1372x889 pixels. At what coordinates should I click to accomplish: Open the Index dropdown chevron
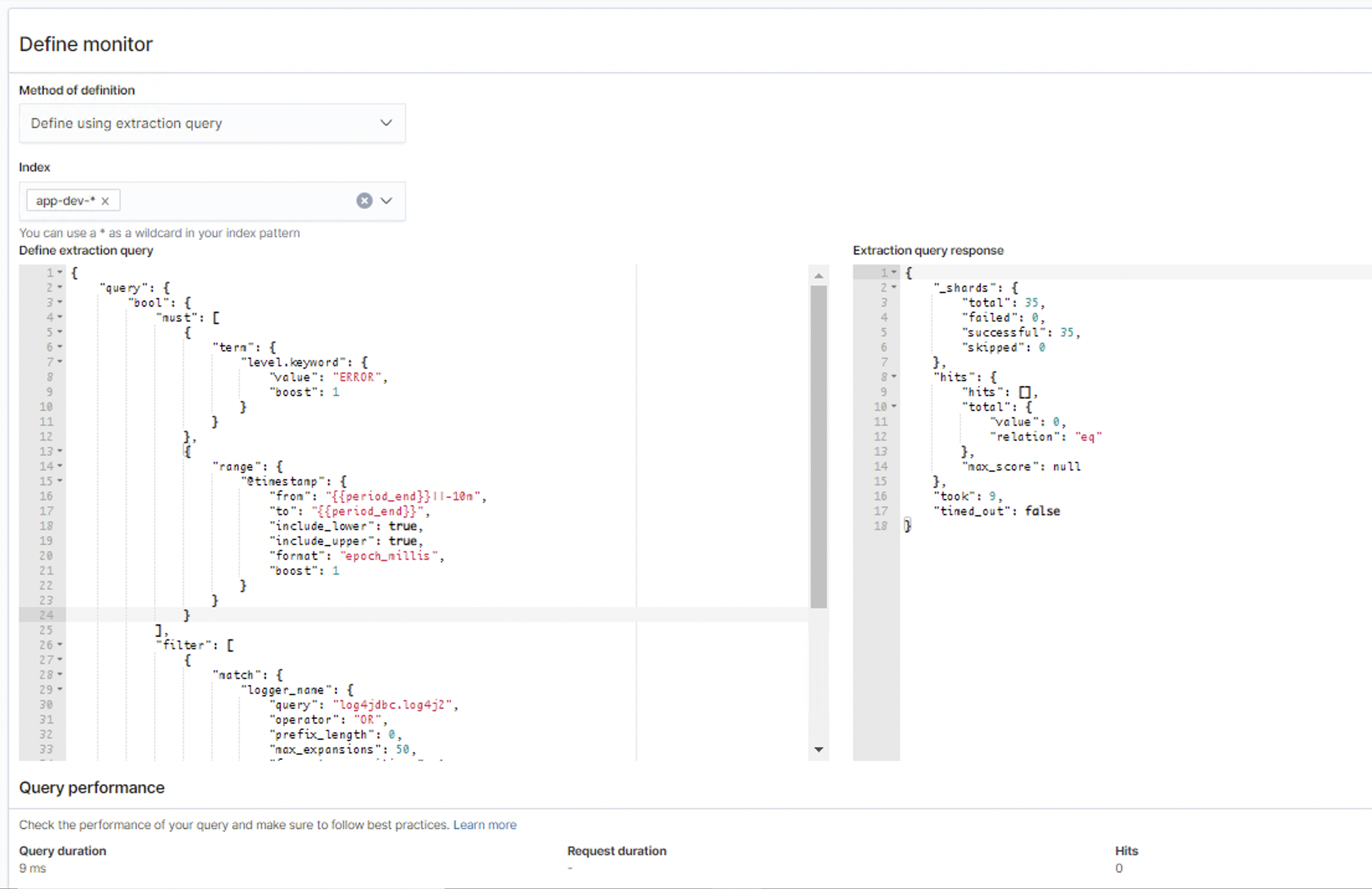point(386,201)
